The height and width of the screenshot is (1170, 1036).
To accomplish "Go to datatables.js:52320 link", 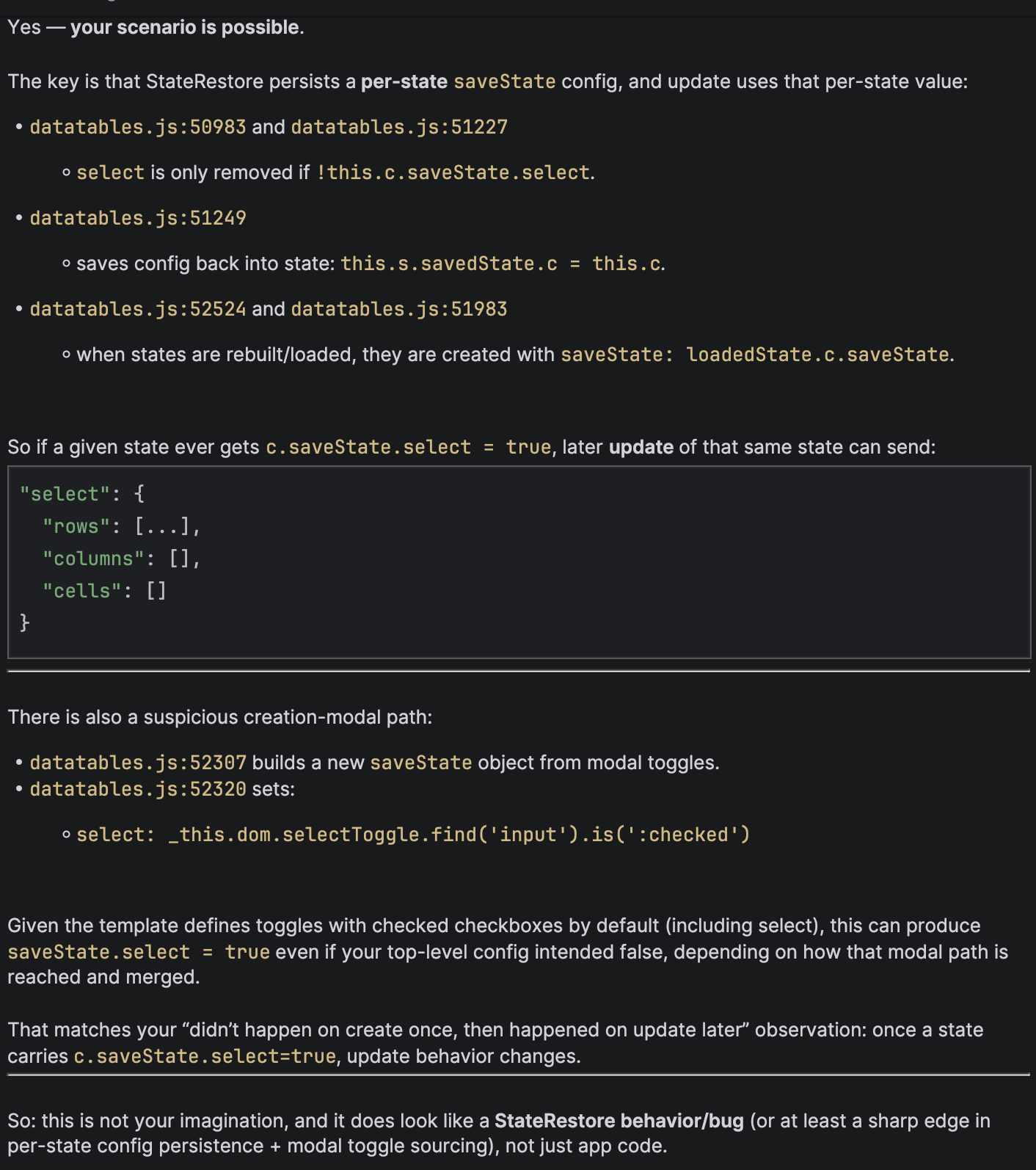I will pyautogui.click(x=138, y=789).
